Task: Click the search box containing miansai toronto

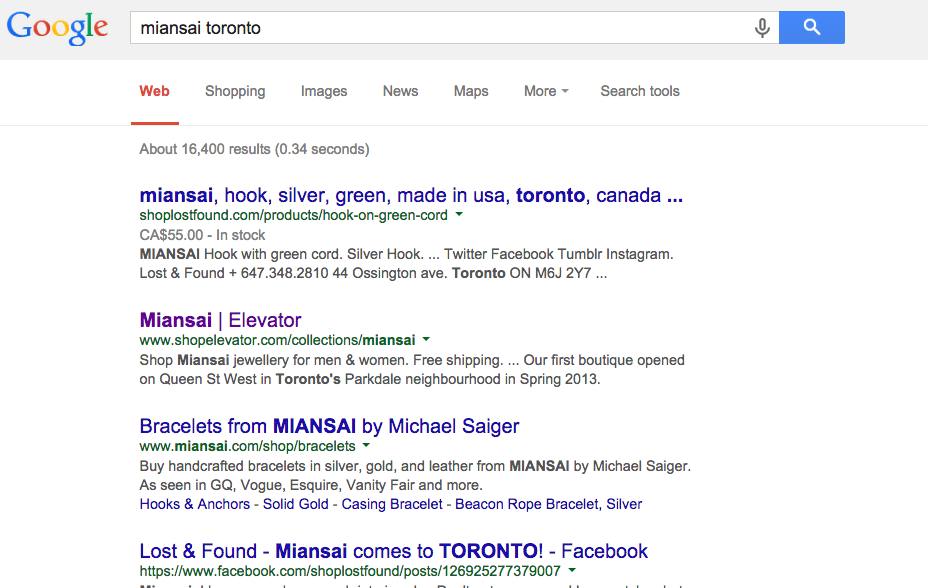Action: [441, 28]
